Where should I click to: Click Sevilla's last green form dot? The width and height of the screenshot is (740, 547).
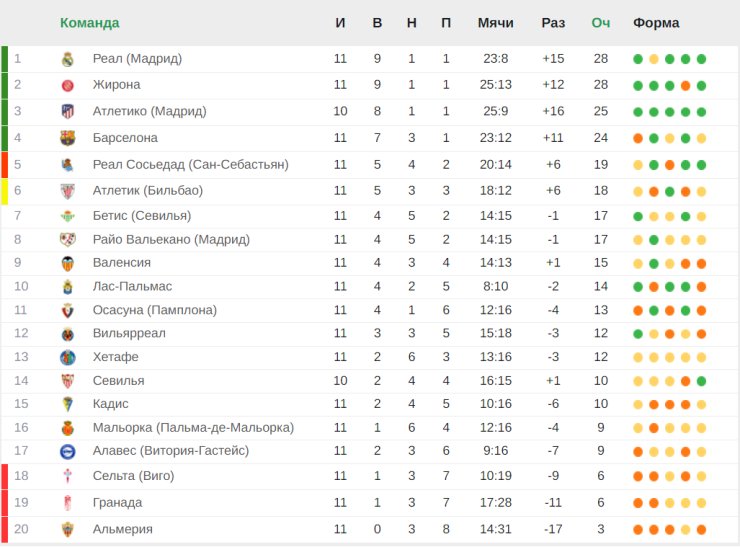(701, 381)
